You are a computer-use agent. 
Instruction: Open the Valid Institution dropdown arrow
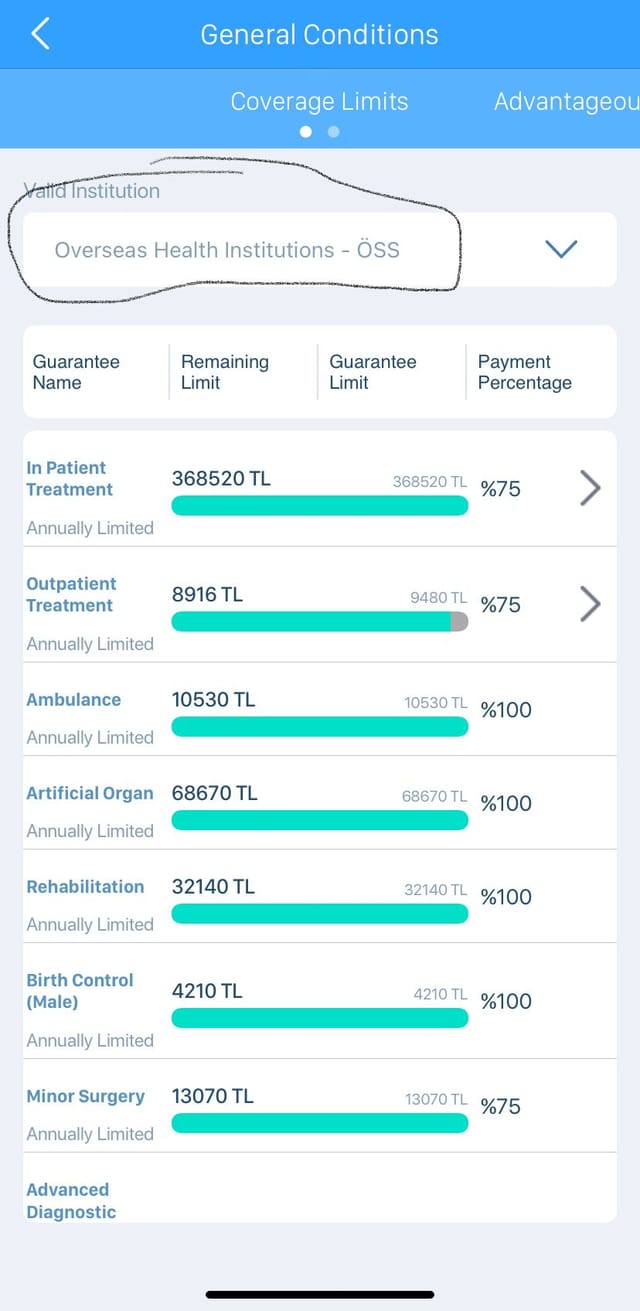point(561,249)
